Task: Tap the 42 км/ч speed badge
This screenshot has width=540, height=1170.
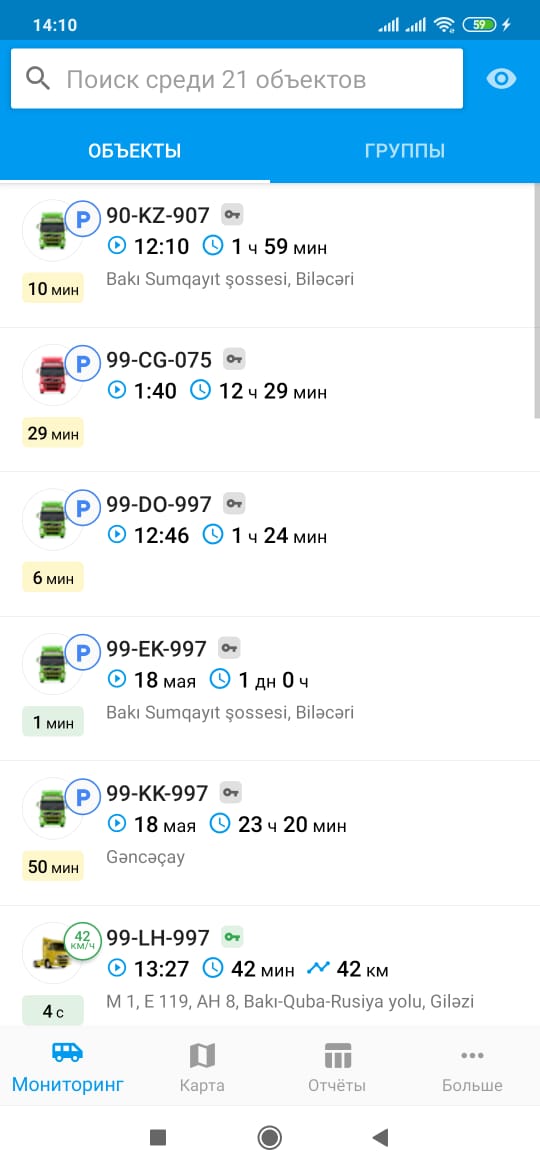Action: pyautogui.click(x=84, y=941)
